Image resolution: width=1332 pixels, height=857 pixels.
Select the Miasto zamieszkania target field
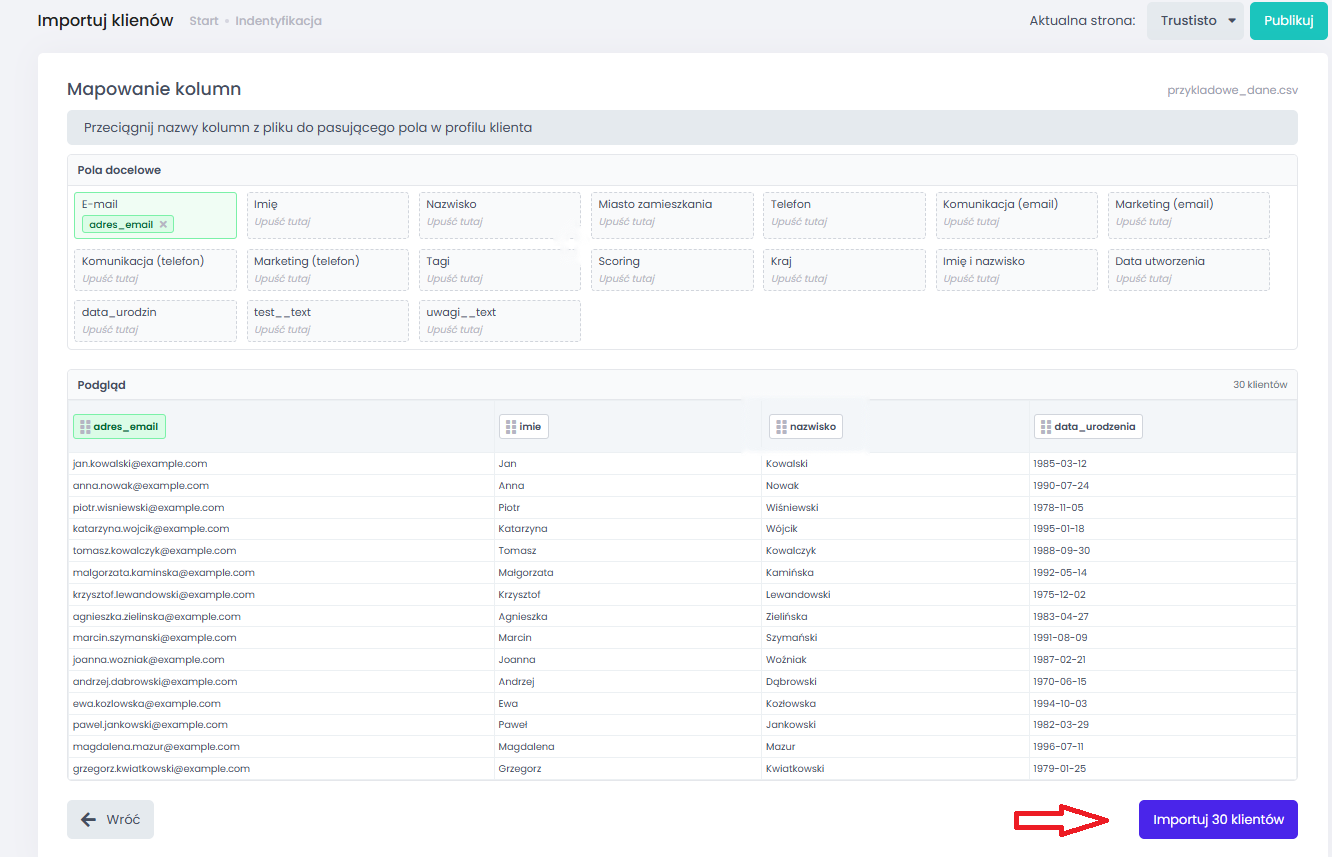coord(672,215)
